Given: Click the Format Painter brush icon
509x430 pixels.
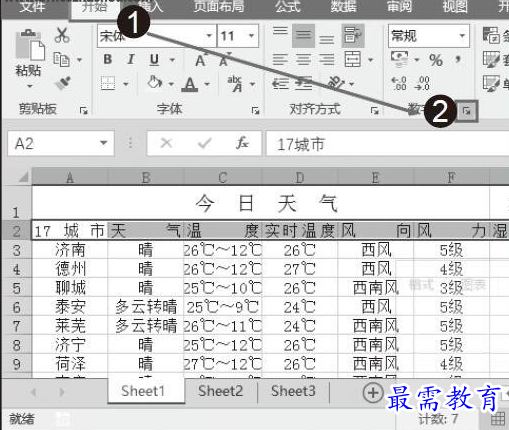Looking at the screenshot, I should tap(63, 84).
